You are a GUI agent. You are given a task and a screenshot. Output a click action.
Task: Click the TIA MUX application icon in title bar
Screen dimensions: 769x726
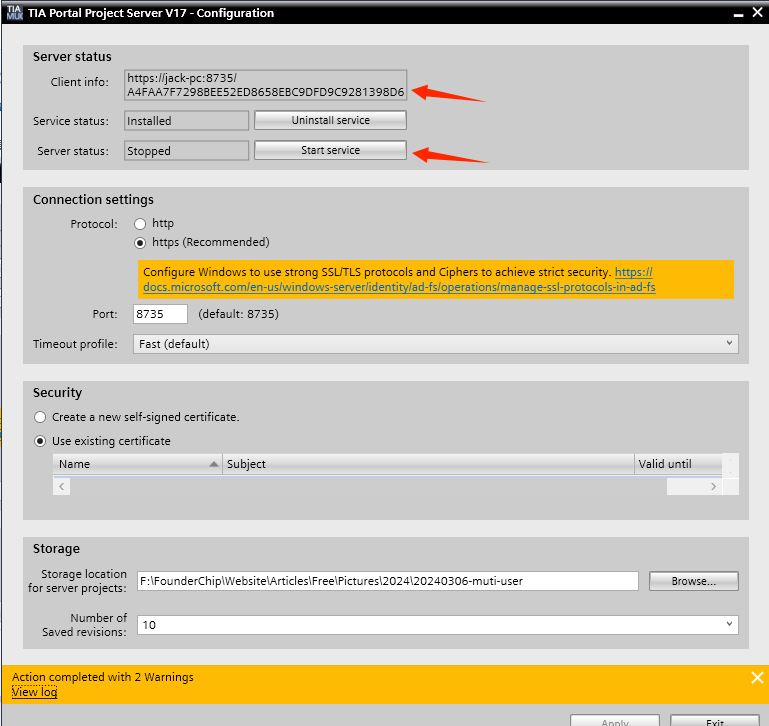(x=14, y=12)
